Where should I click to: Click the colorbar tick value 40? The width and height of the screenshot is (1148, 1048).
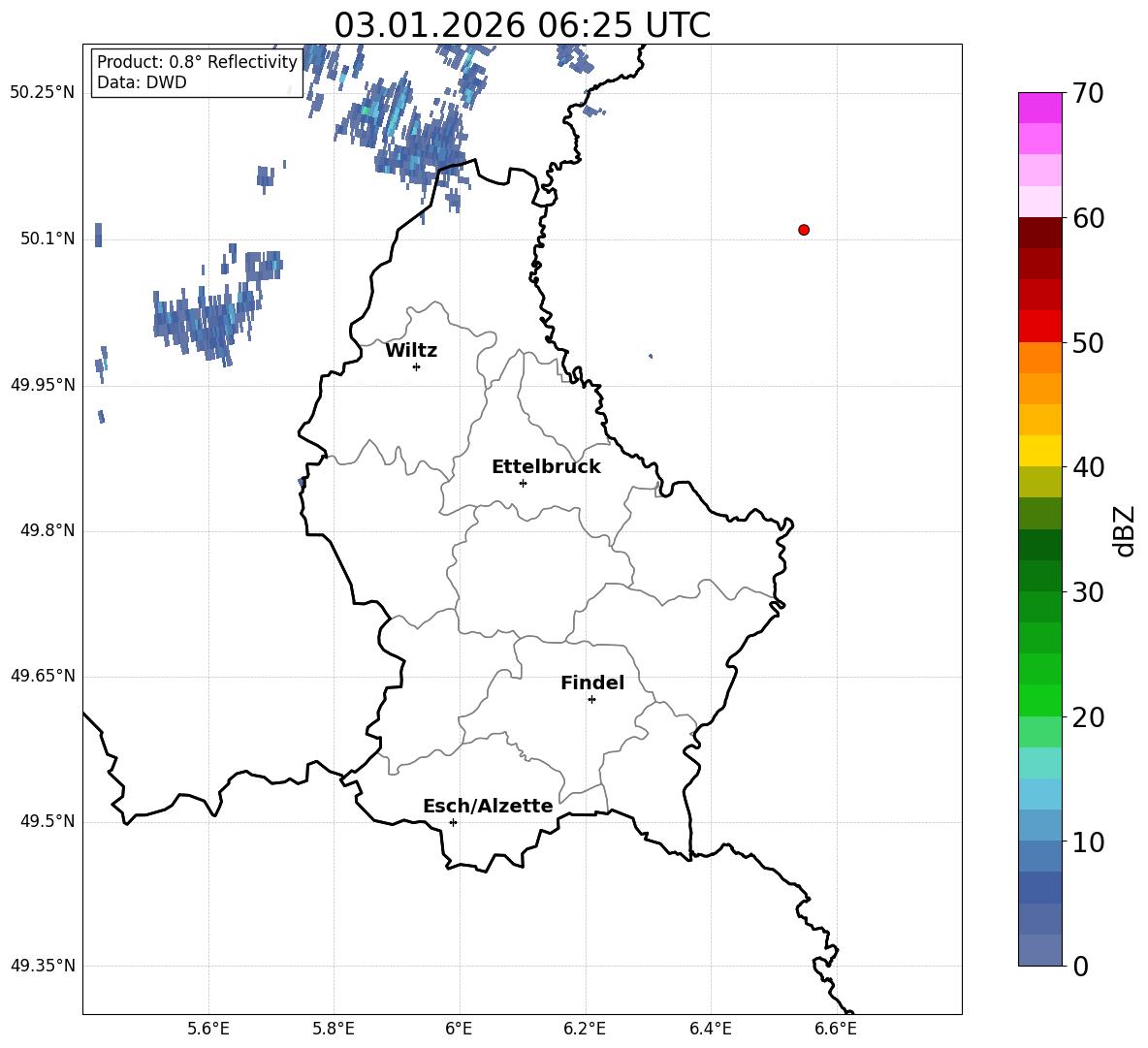pos(1087,467)
